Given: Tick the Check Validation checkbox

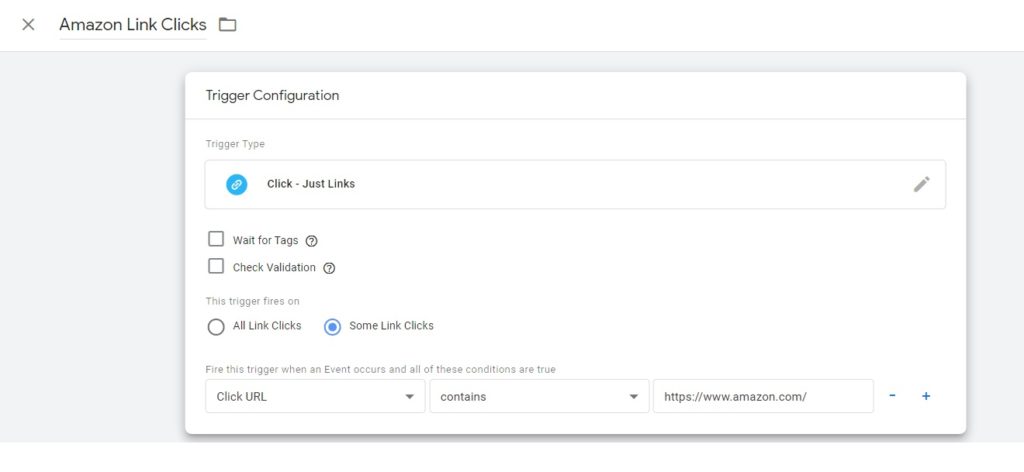Looking at the screenshot, I should coord(216,267).
